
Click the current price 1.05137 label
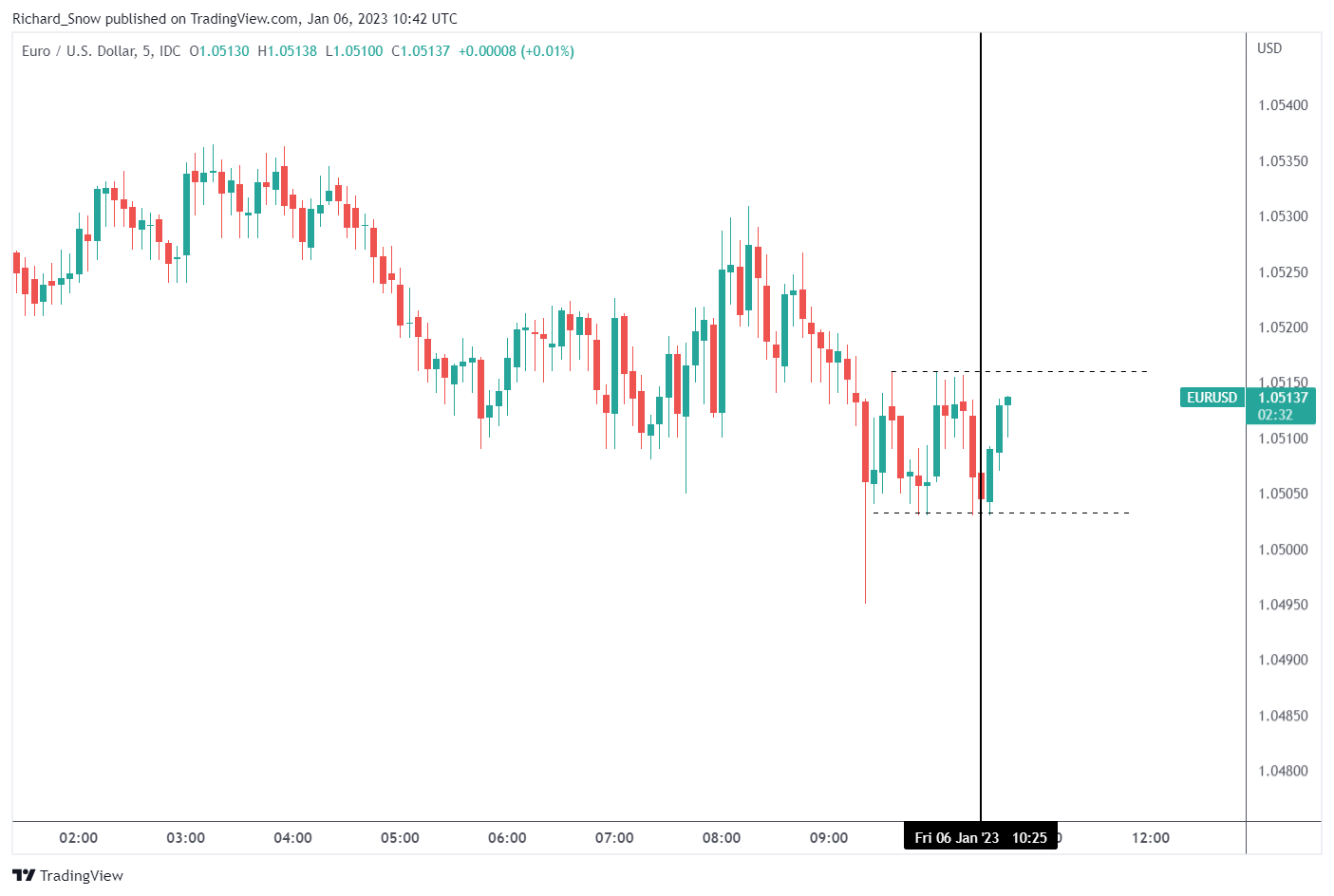pos(1283,398)
